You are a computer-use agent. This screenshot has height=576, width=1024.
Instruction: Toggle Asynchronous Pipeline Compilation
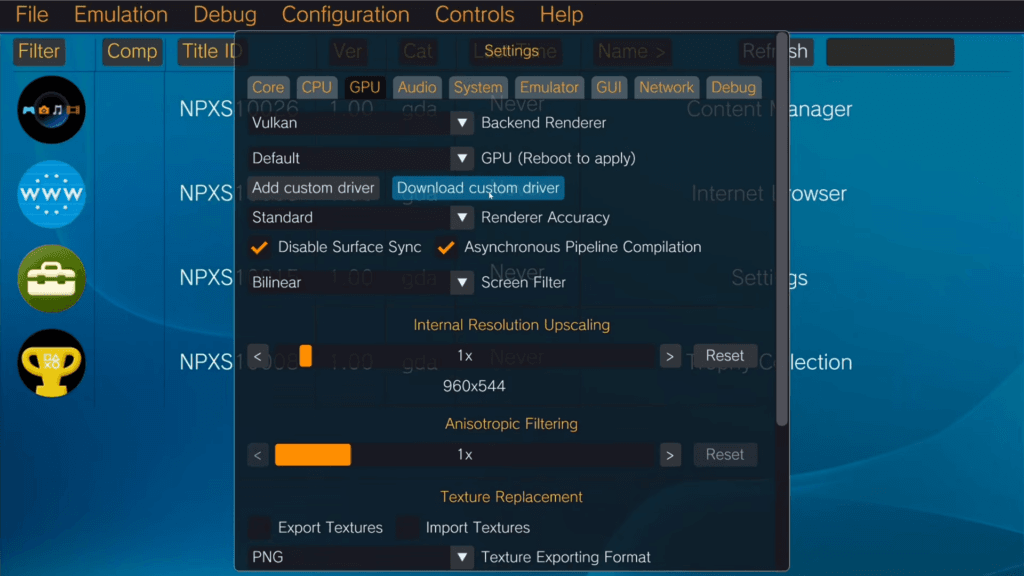click(446, 247)
